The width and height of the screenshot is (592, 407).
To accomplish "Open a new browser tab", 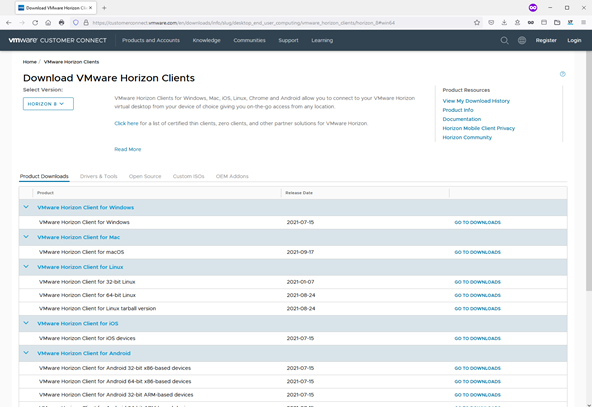I will (x=104, y=8).
